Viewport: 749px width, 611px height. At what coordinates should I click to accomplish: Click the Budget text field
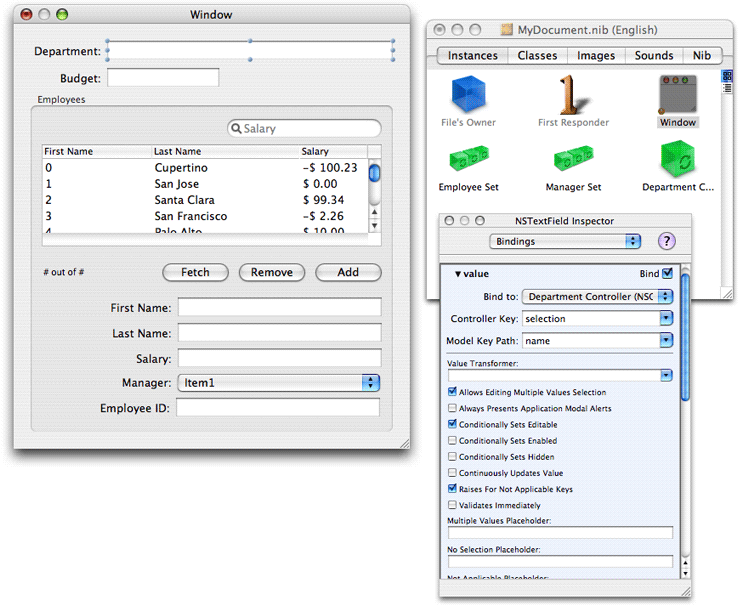(x=163, y=77)
